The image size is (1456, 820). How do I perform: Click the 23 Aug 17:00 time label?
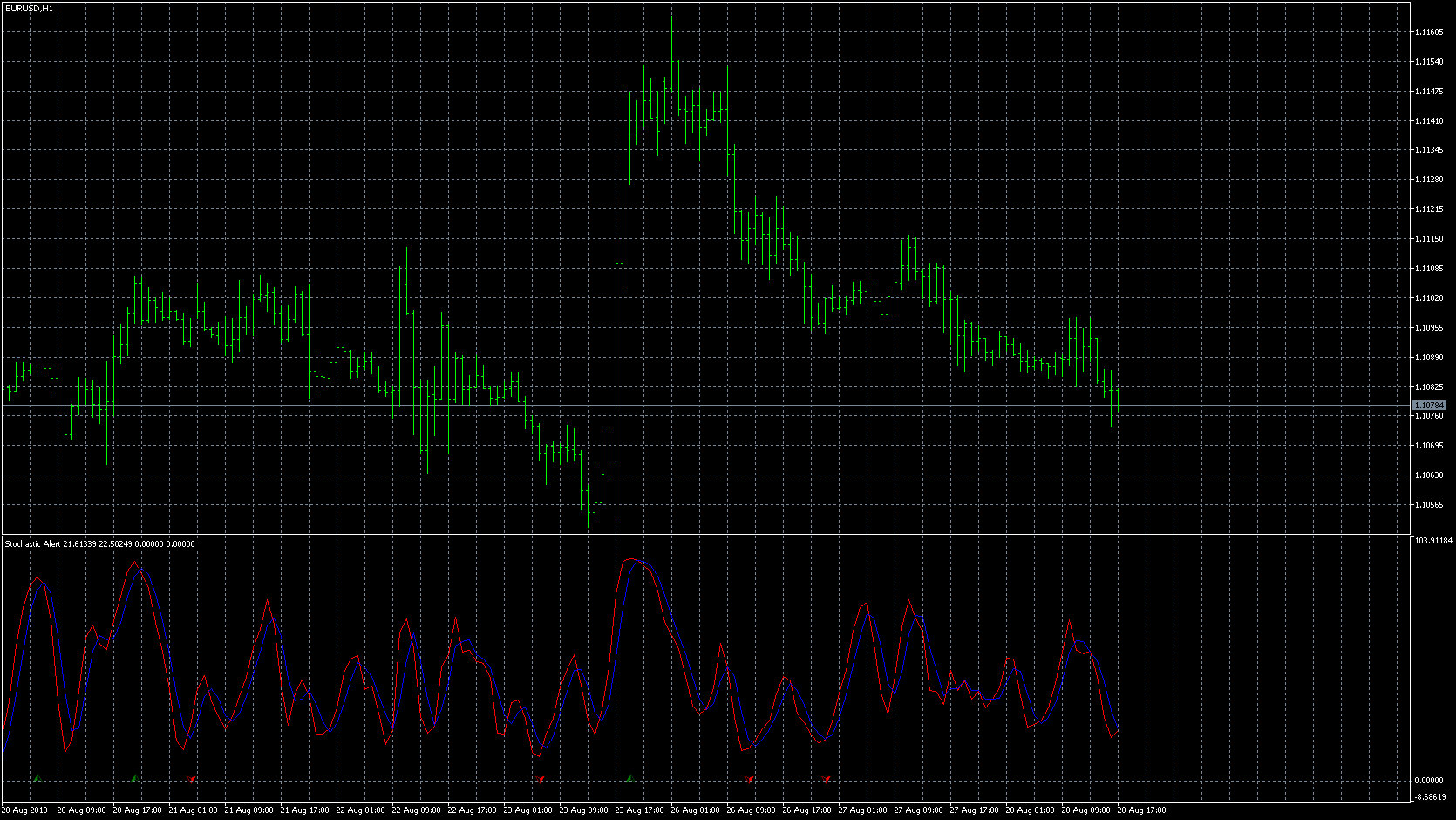coord(639,810)
